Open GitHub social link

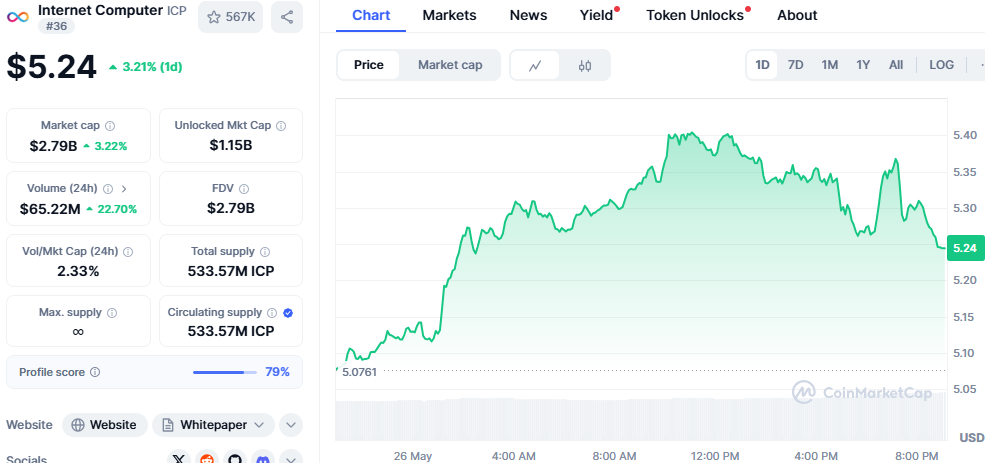pyautogui.click(x=235, y=459)
